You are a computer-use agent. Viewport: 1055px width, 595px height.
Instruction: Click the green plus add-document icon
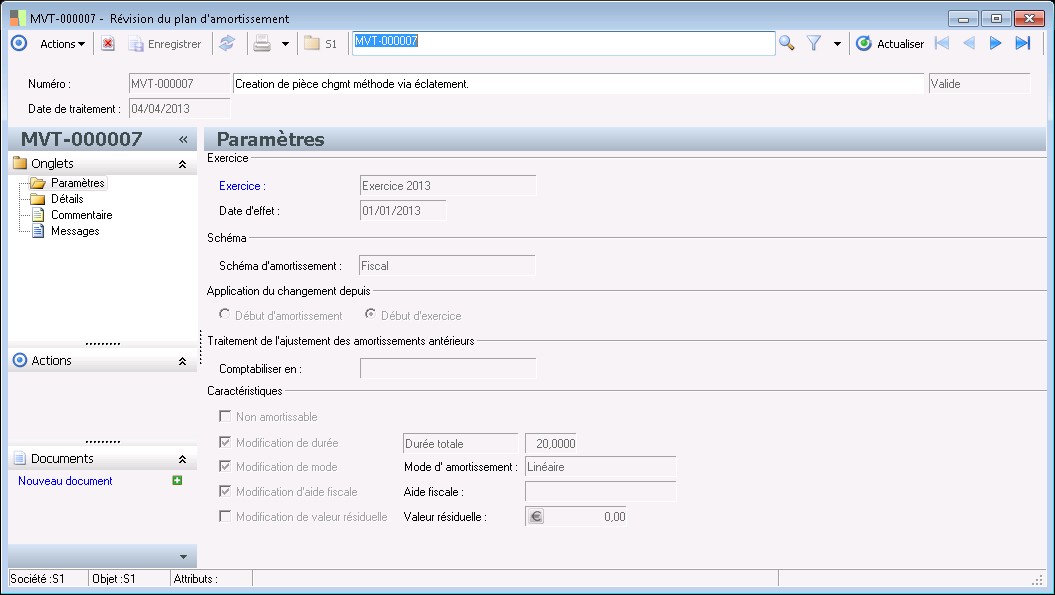177,480
